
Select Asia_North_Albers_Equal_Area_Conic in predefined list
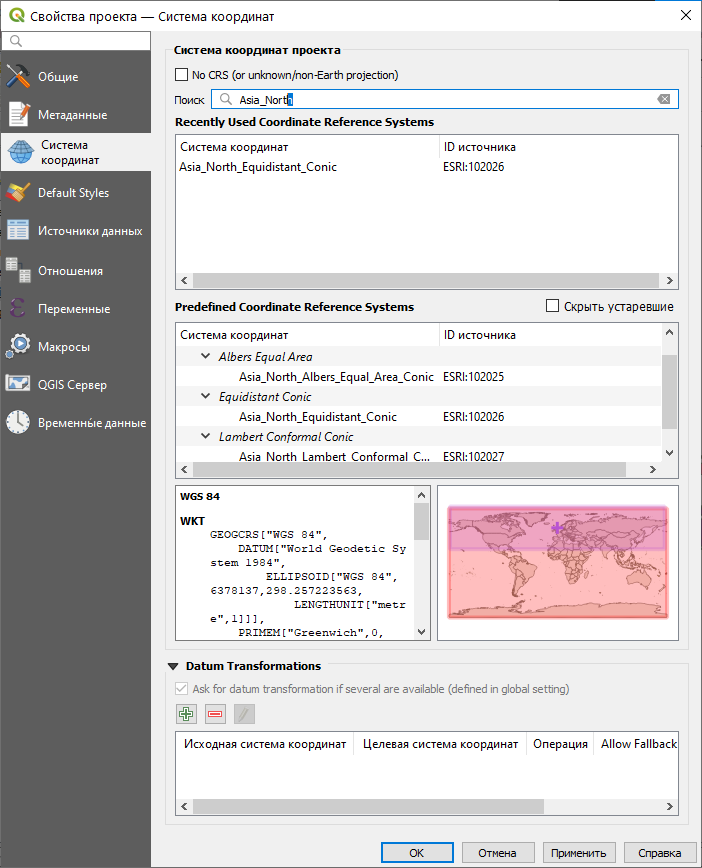point(336,377)
